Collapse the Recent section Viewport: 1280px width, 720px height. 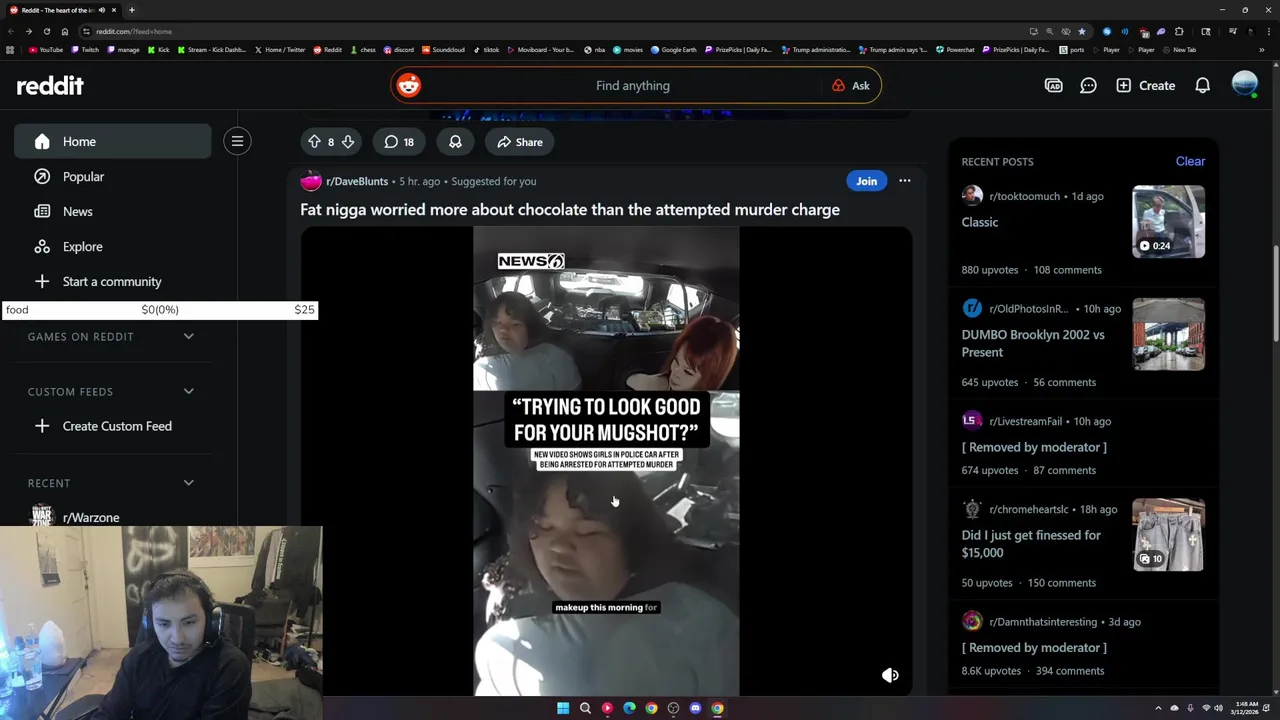pyautogui.click(x=188, y=483)
